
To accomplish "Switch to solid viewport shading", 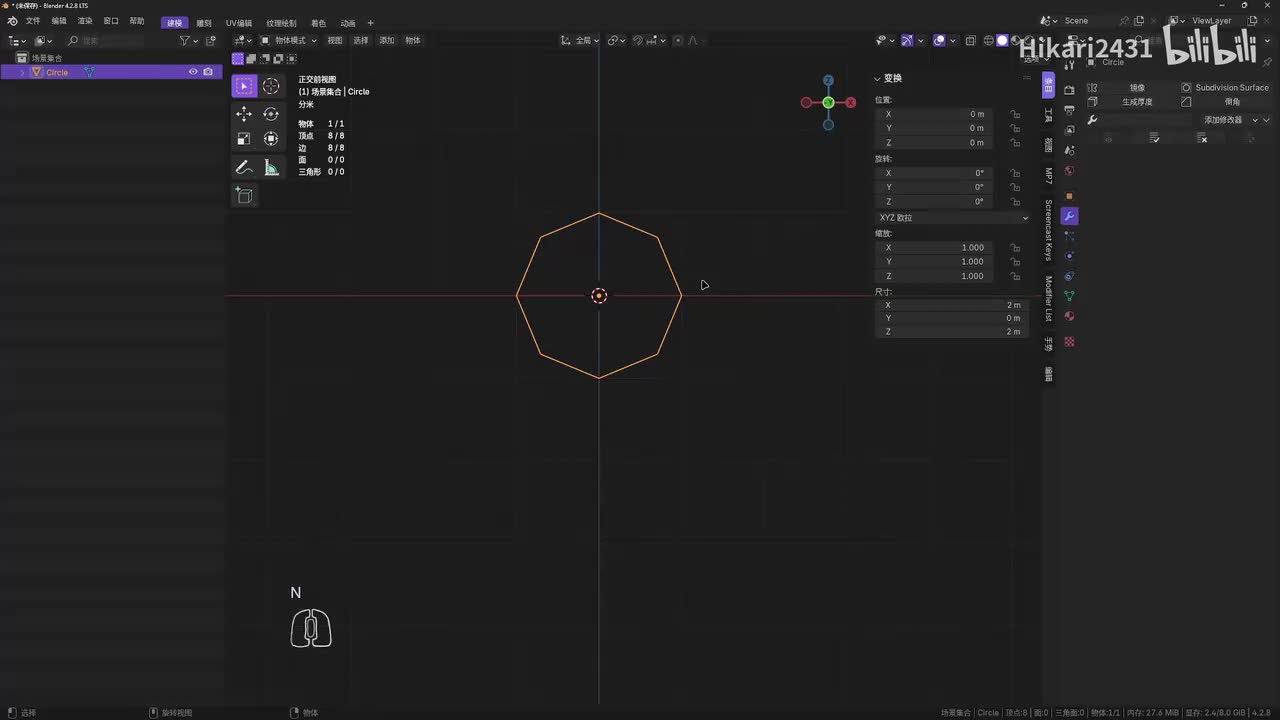I will pyautogui.click(x=1003, y=41).
